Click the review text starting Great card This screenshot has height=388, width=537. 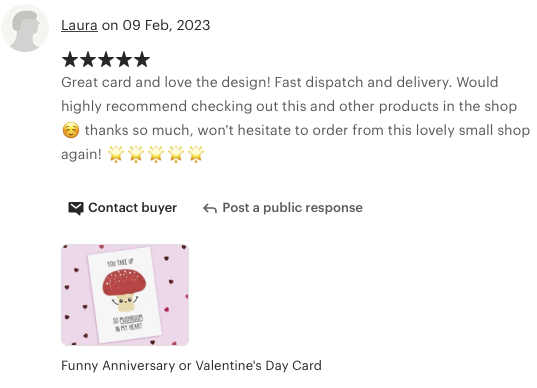click(296, 118)
